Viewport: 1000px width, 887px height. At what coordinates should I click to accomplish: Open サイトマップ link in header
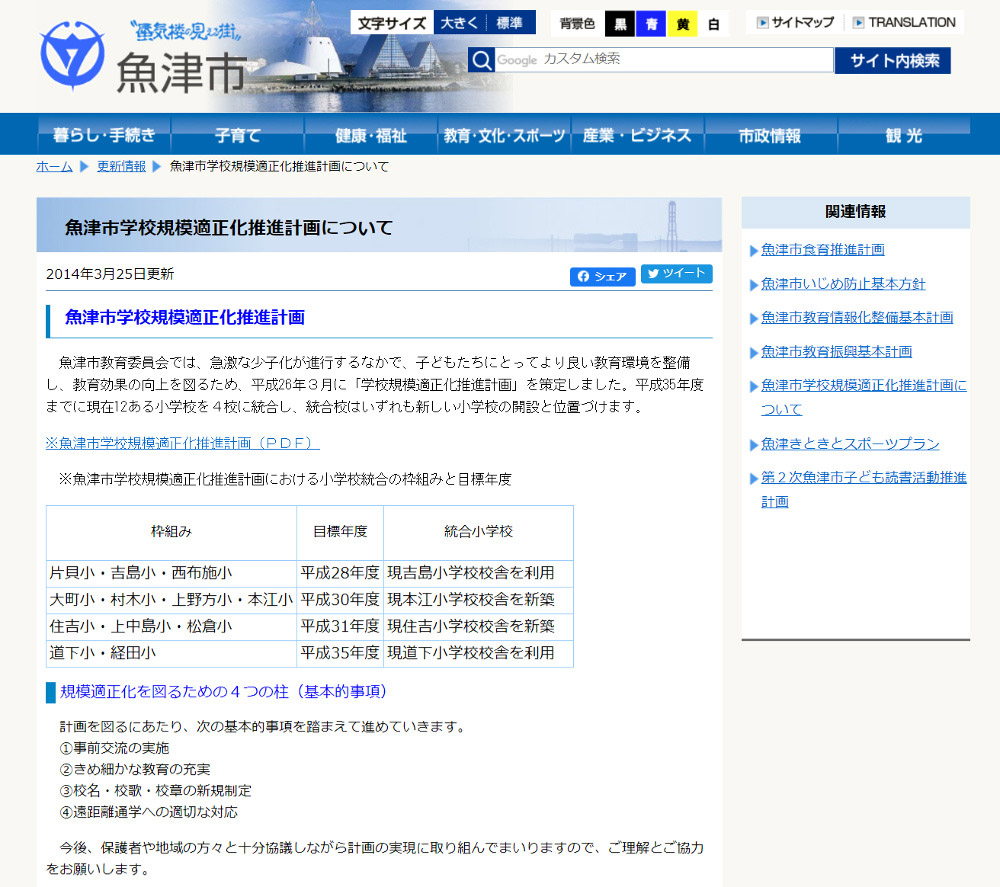(x=795, y=22)
